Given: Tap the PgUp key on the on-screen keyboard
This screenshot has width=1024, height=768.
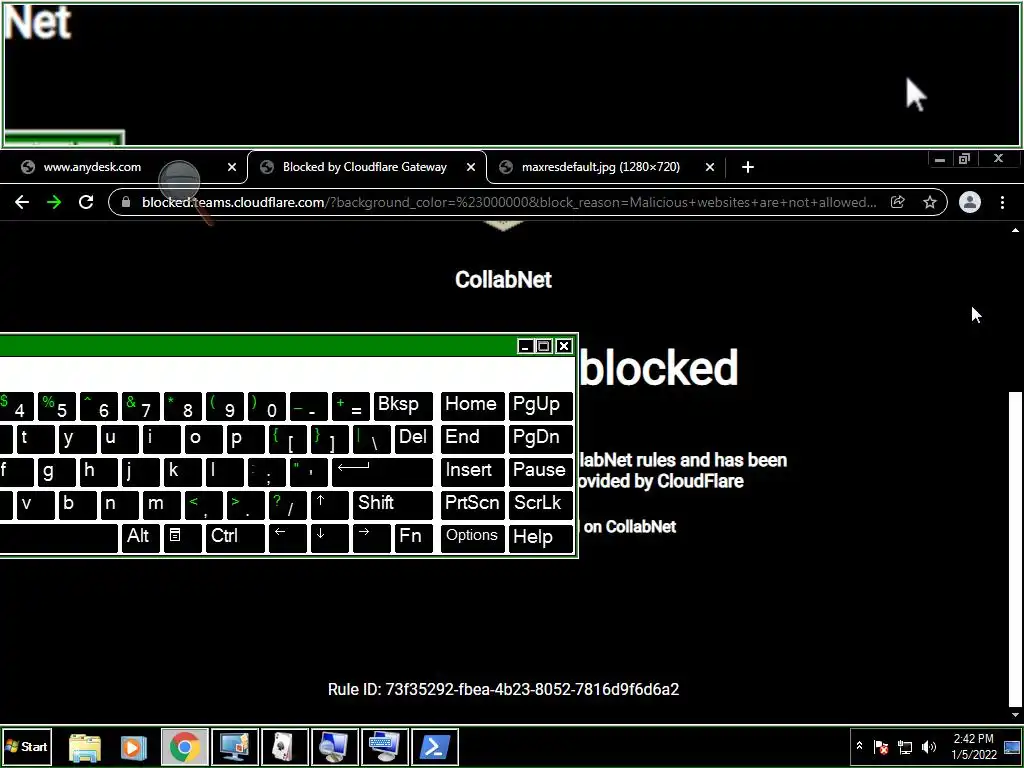Looking at the screenshot, I should point(540,406).
